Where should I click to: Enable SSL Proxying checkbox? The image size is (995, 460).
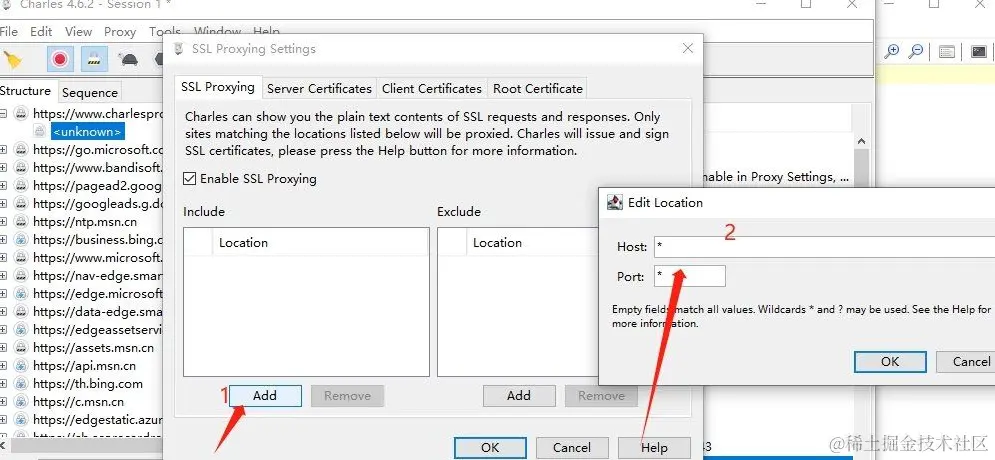[189, 179]
